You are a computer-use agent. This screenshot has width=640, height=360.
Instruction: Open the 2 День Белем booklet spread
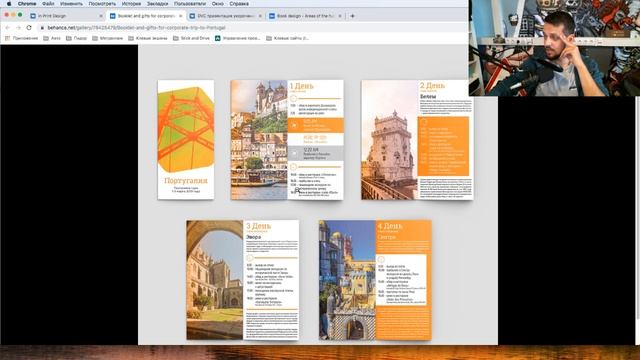point(417,140)
